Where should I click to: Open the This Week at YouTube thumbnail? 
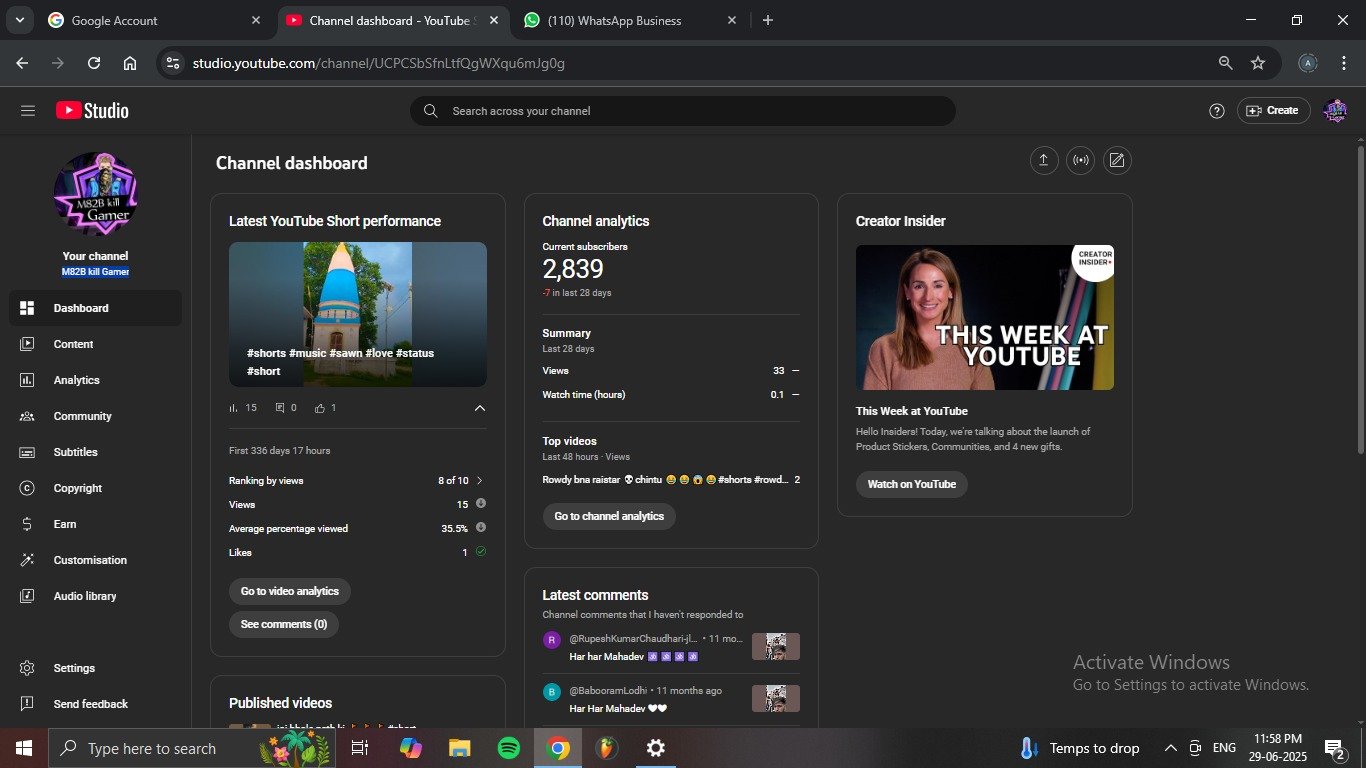click(x=985, y=317)
